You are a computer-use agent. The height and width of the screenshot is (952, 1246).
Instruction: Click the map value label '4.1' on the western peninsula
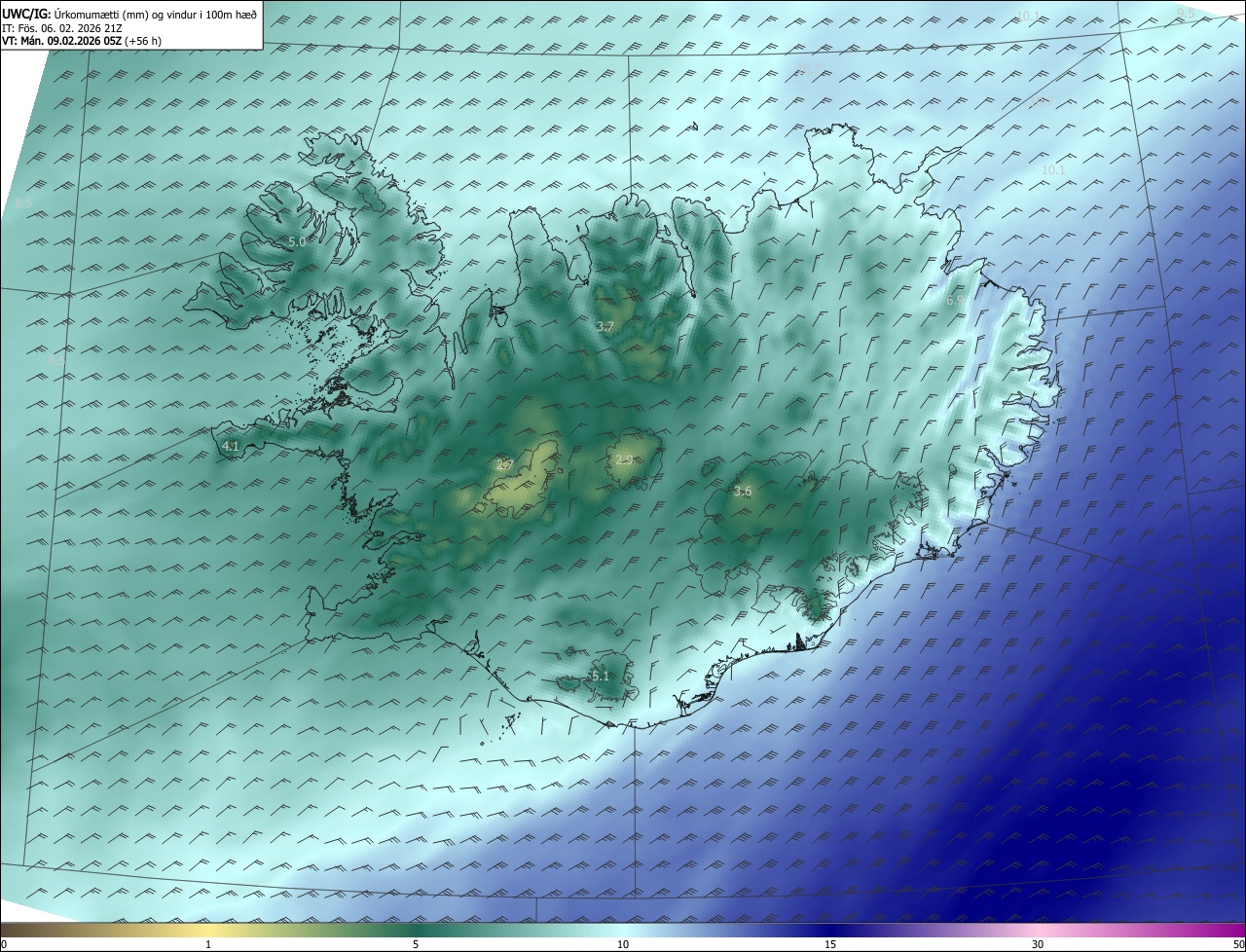[x=230, y=447]
